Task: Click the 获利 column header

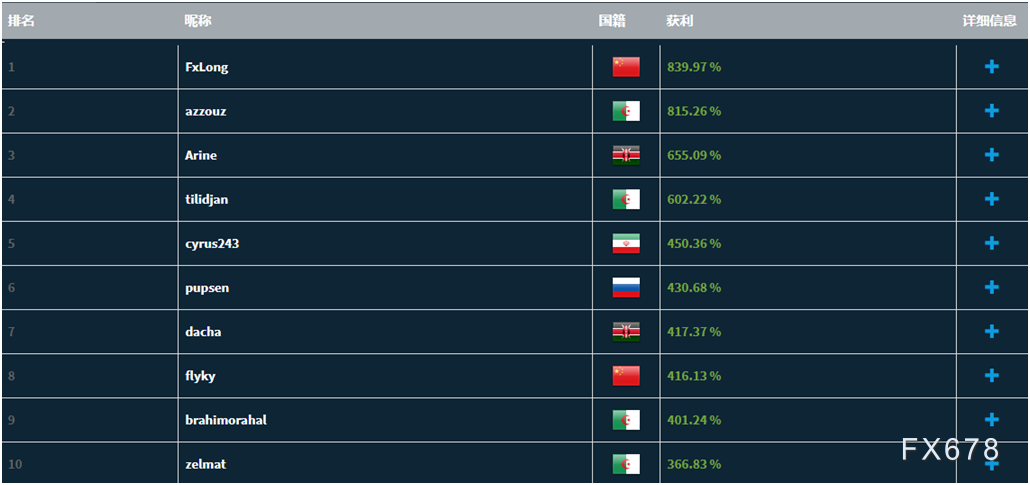Action: [680, 21]
